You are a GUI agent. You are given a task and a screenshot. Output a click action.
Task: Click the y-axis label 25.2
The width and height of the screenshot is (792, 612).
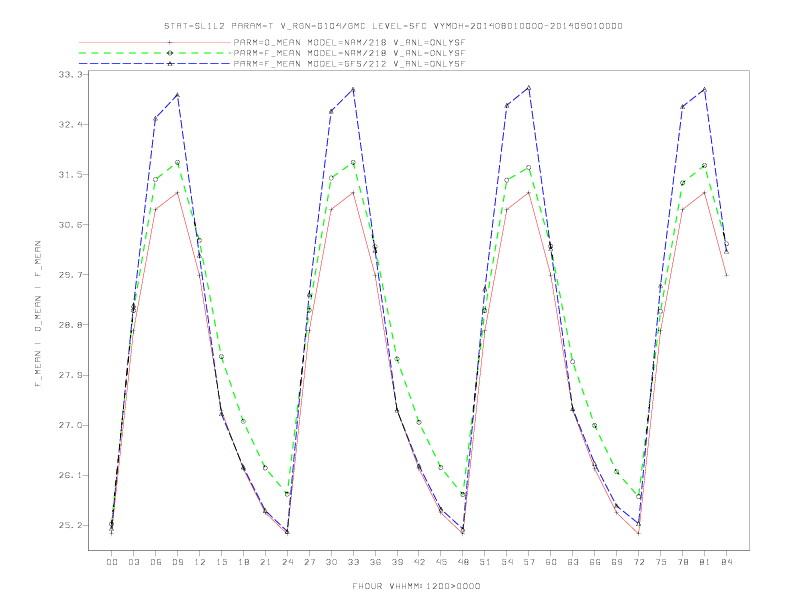[70, 525]
